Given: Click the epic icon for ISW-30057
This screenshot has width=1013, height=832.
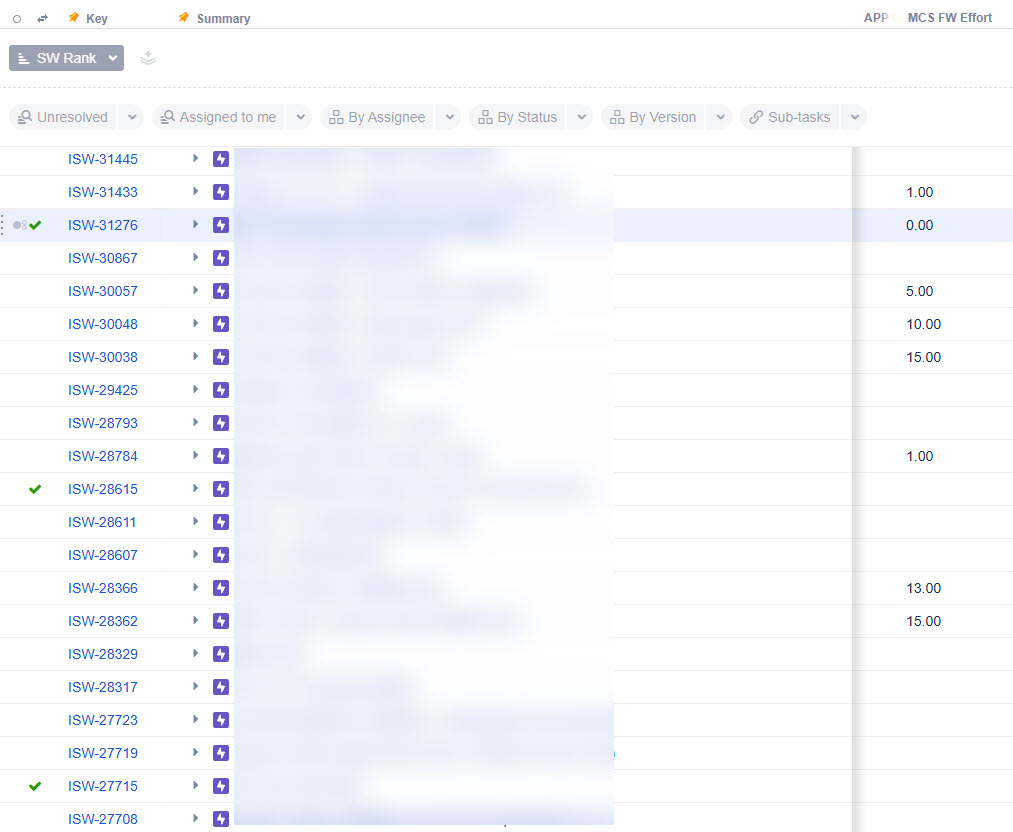Looking at the screenshot, I should click(221, 291).
